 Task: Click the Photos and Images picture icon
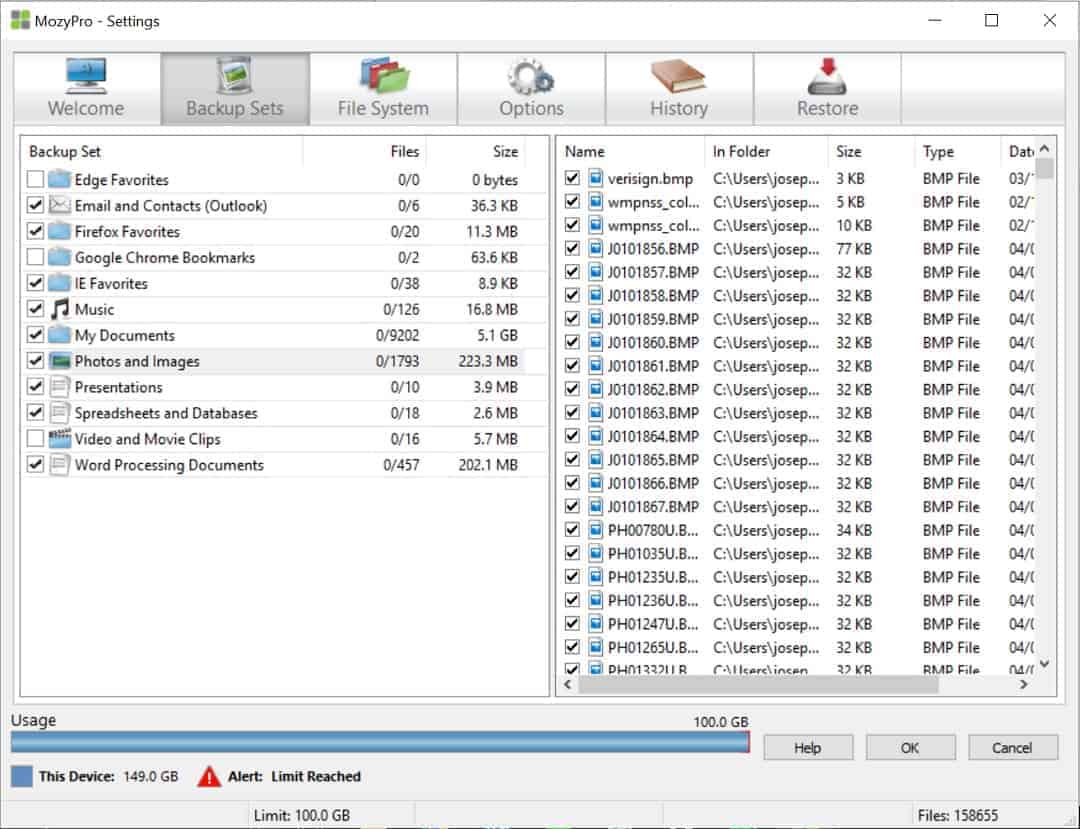click(60, 361)
